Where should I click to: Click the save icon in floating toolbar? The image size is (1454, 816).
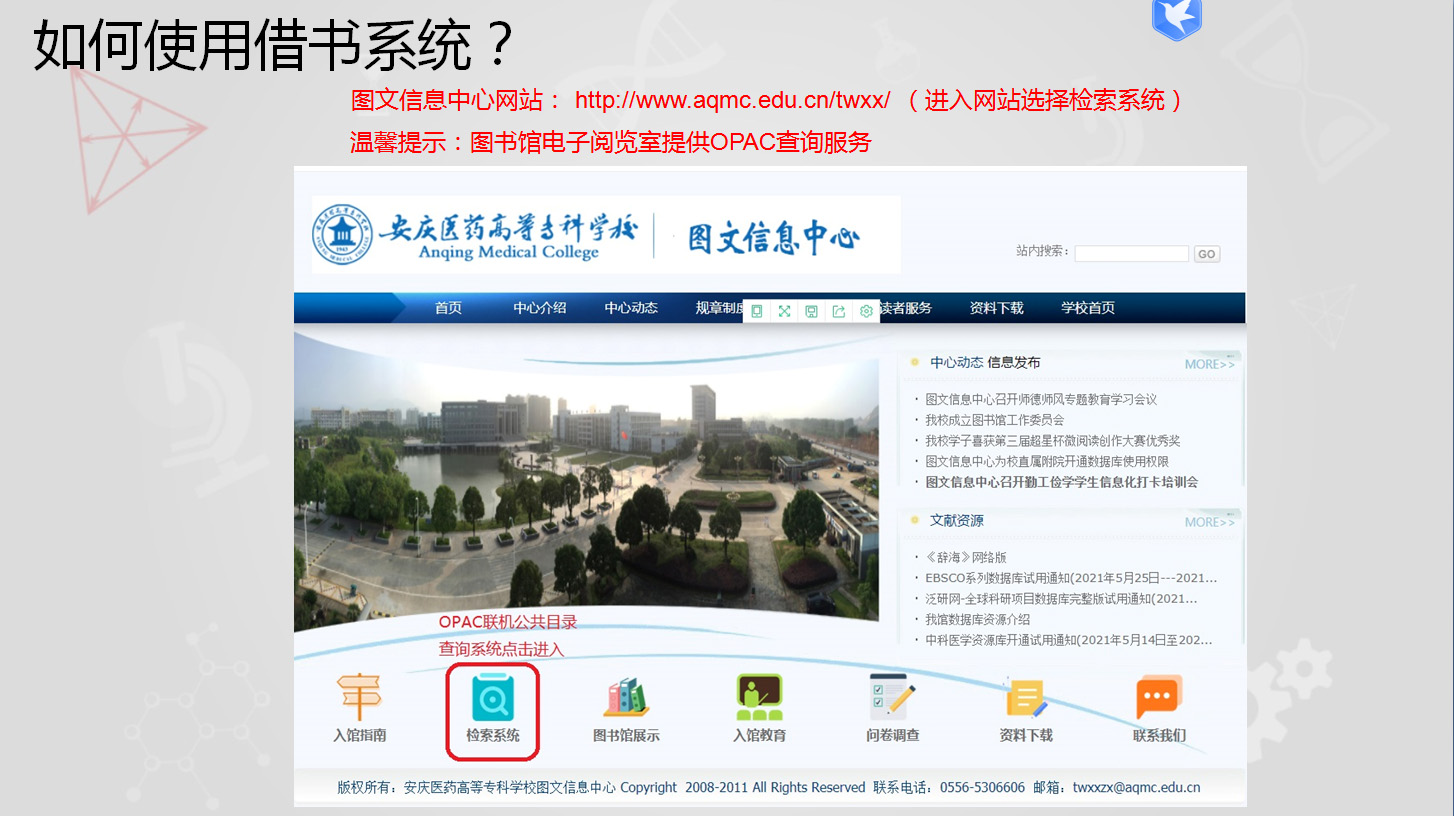pos(811,311)
